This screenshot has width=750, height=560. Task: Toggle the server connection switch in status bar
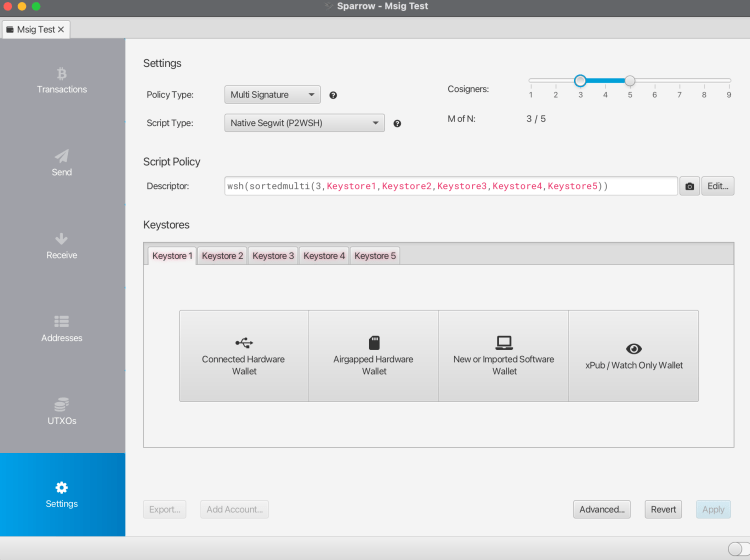(x=738, y=549)
